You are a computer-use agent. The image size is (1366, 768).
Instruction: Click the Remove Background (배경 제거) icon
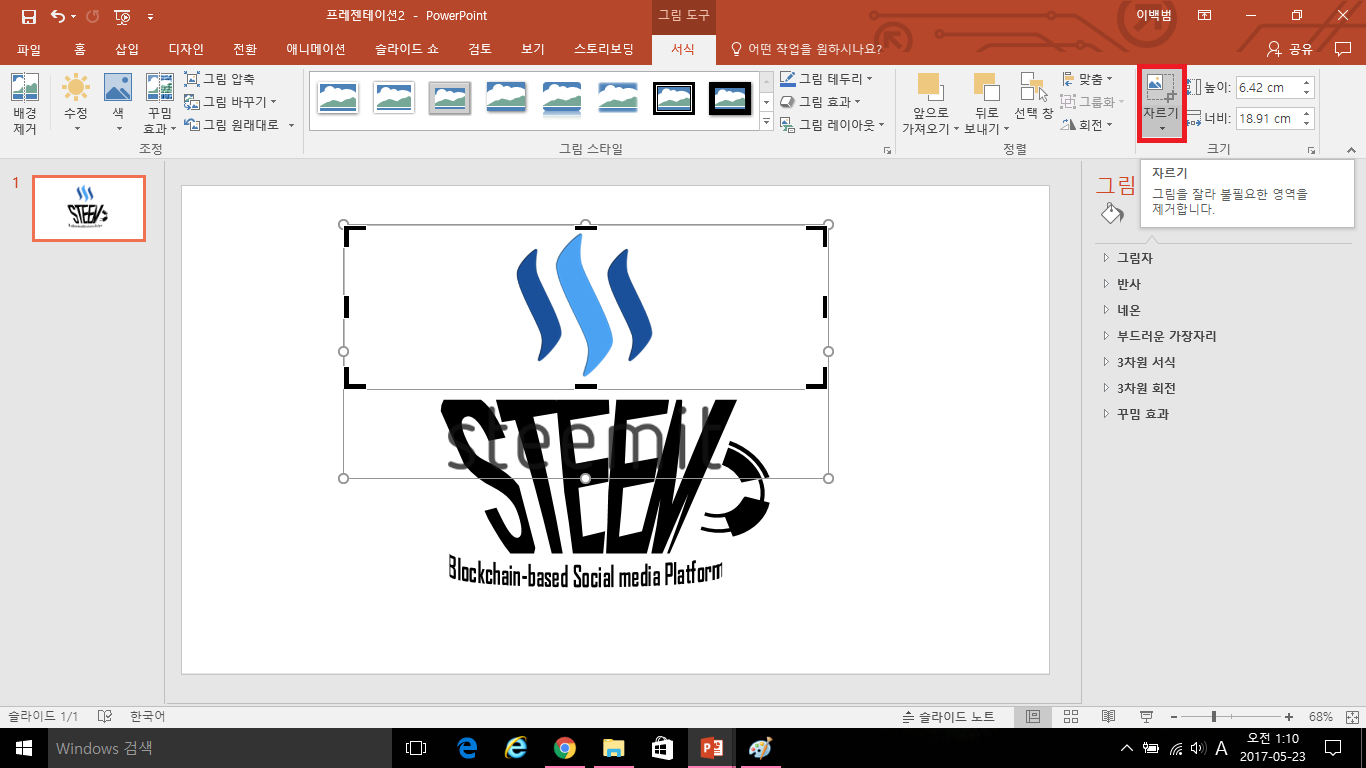[25, 87]
